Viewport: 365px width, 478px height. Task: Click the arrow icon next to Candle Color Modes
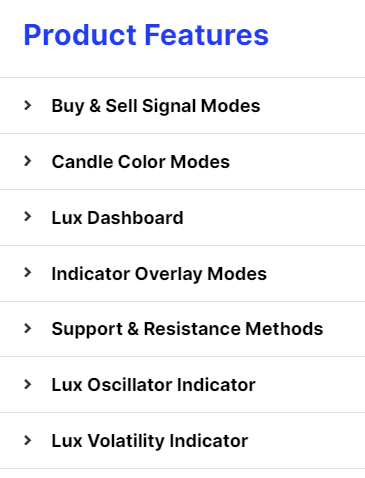click(x=28, y=161)
